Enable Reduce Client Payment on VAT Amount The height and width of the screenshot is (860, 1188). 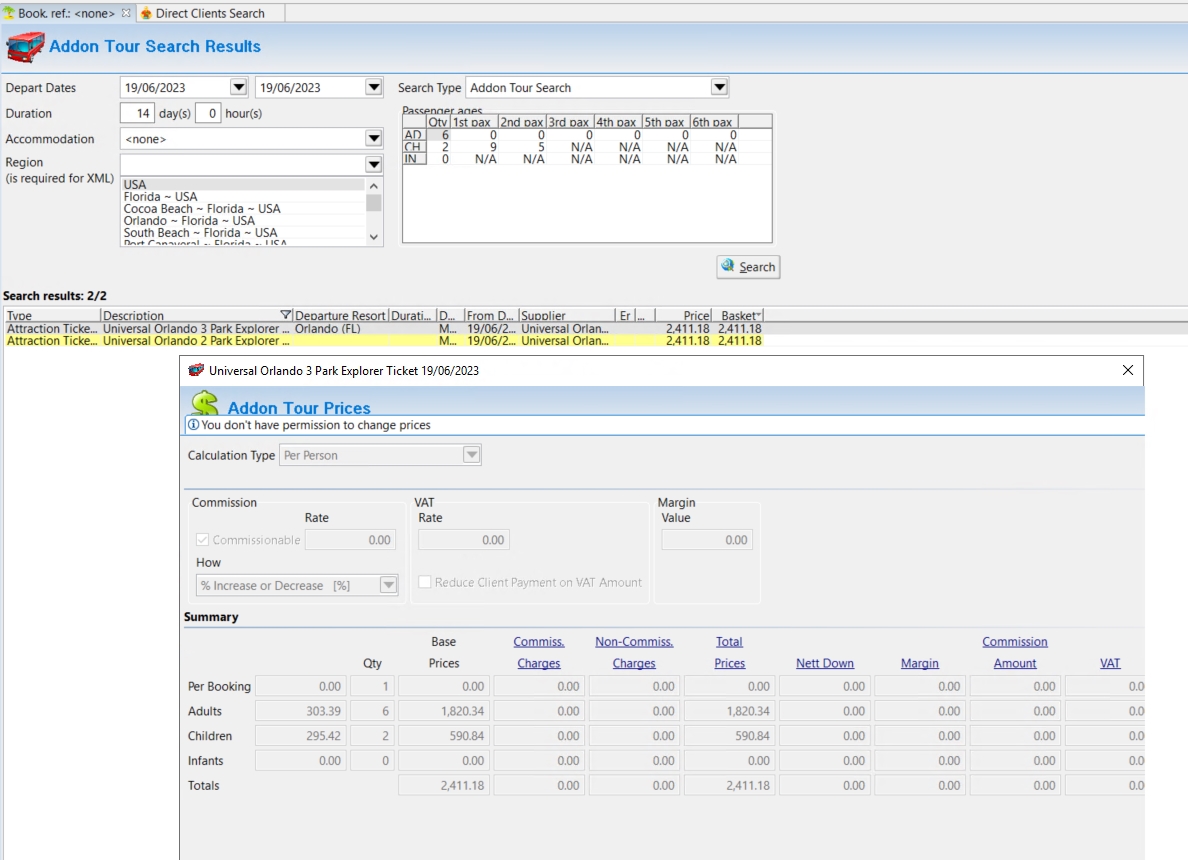click(x=425, y=582)
